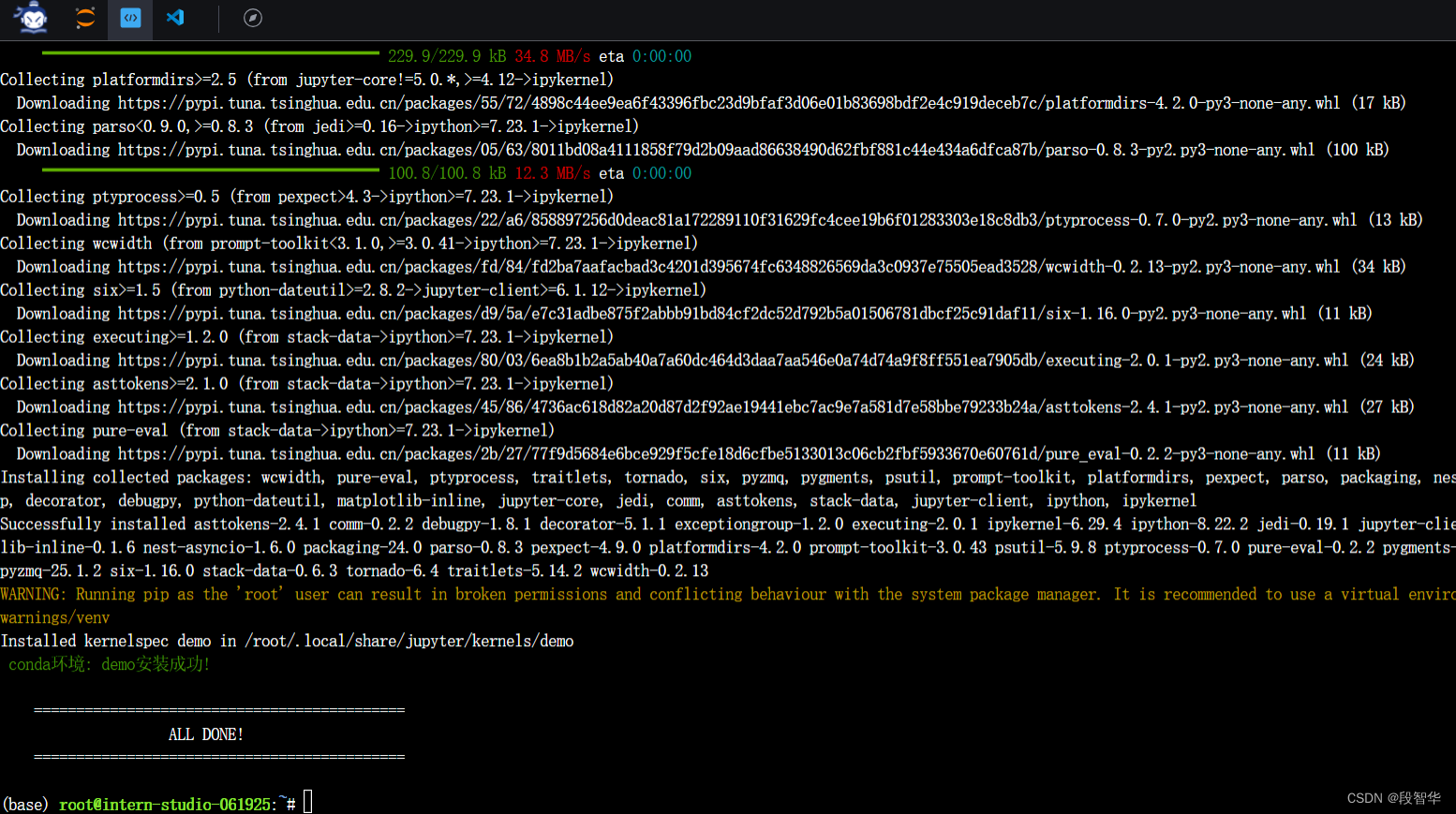1456x814 pixels.
Task: Click the 'warnings/venv' text
Action: [55, 618]
